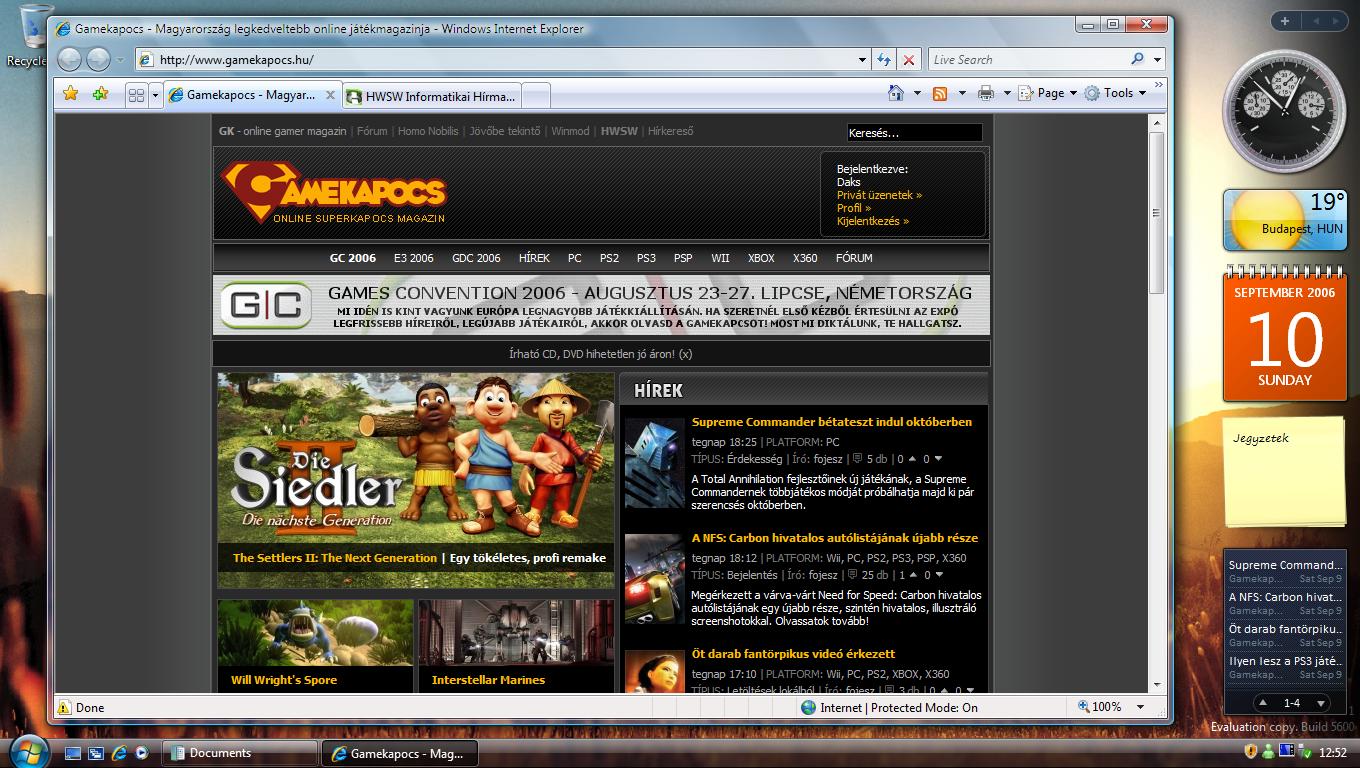Viewport: 1360px width, 768px height.
Task: Open the Recent Pages dropdown arrow
Action: tap(120, 60)
